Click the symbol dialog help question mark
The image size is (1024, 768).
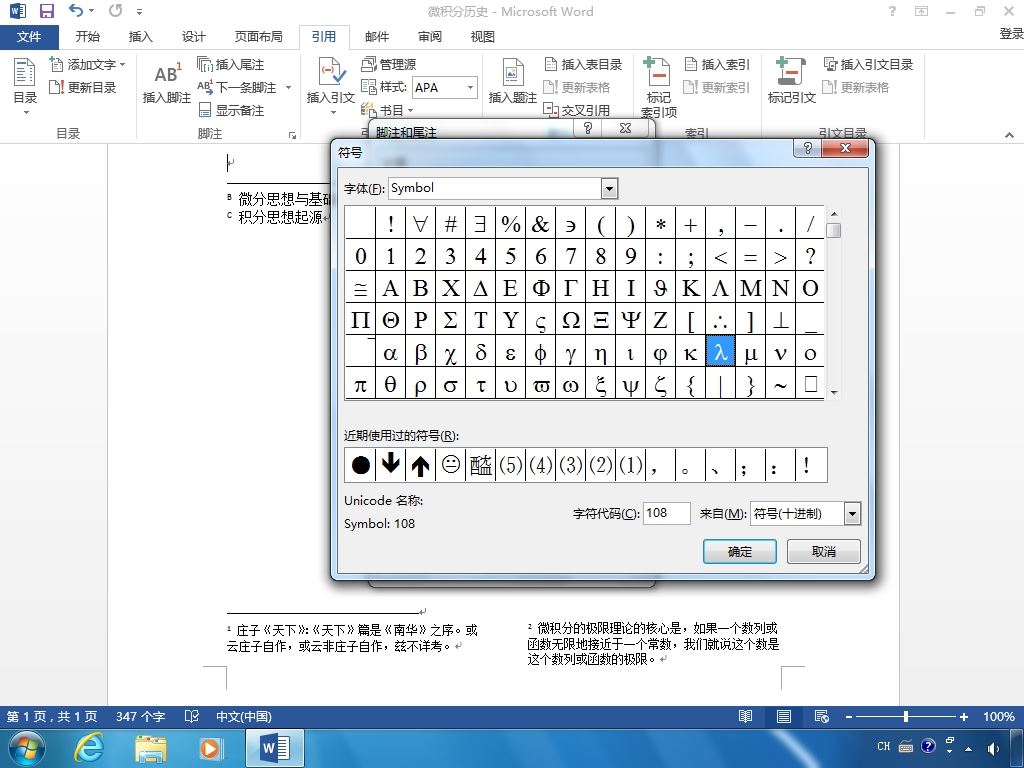tap(808, 148)
